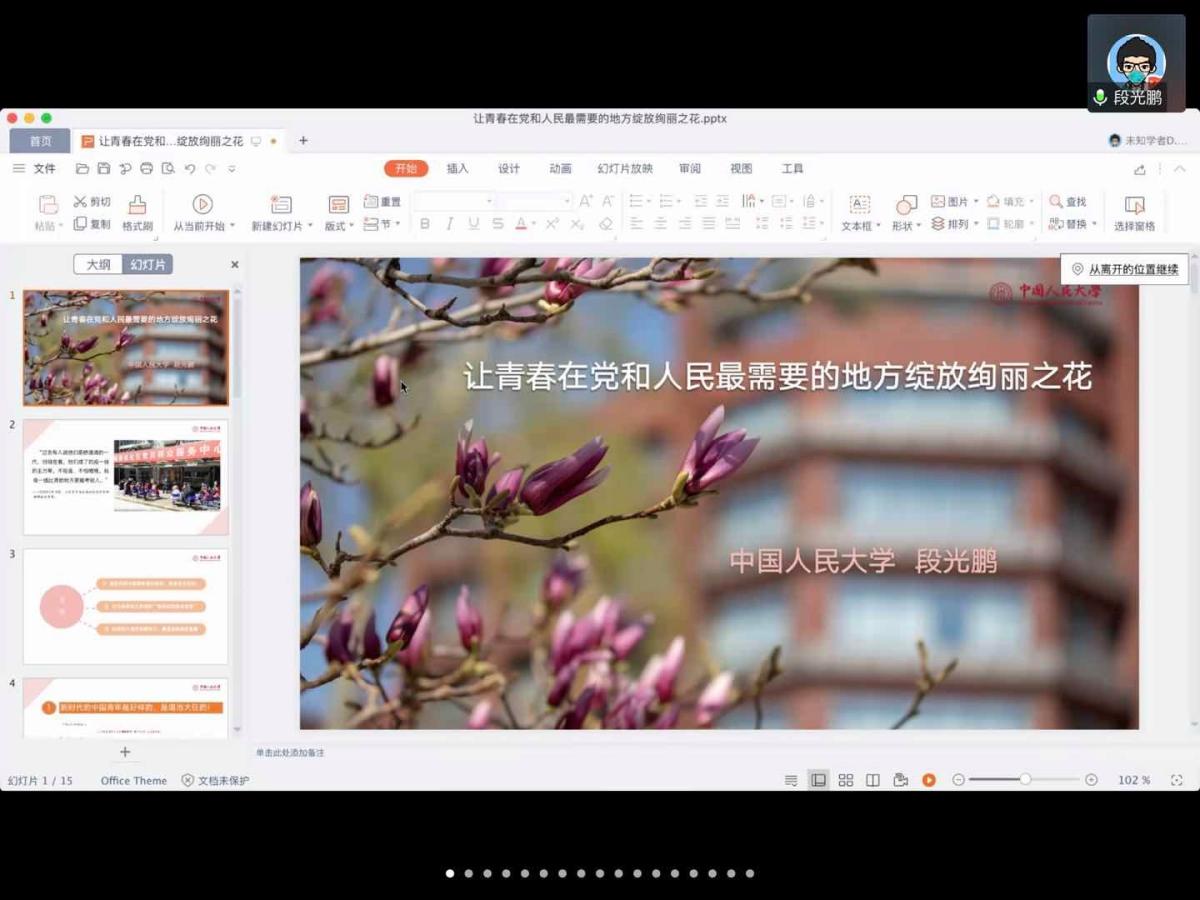Click the Cut (剪切) scissors icon

point(80,202)
